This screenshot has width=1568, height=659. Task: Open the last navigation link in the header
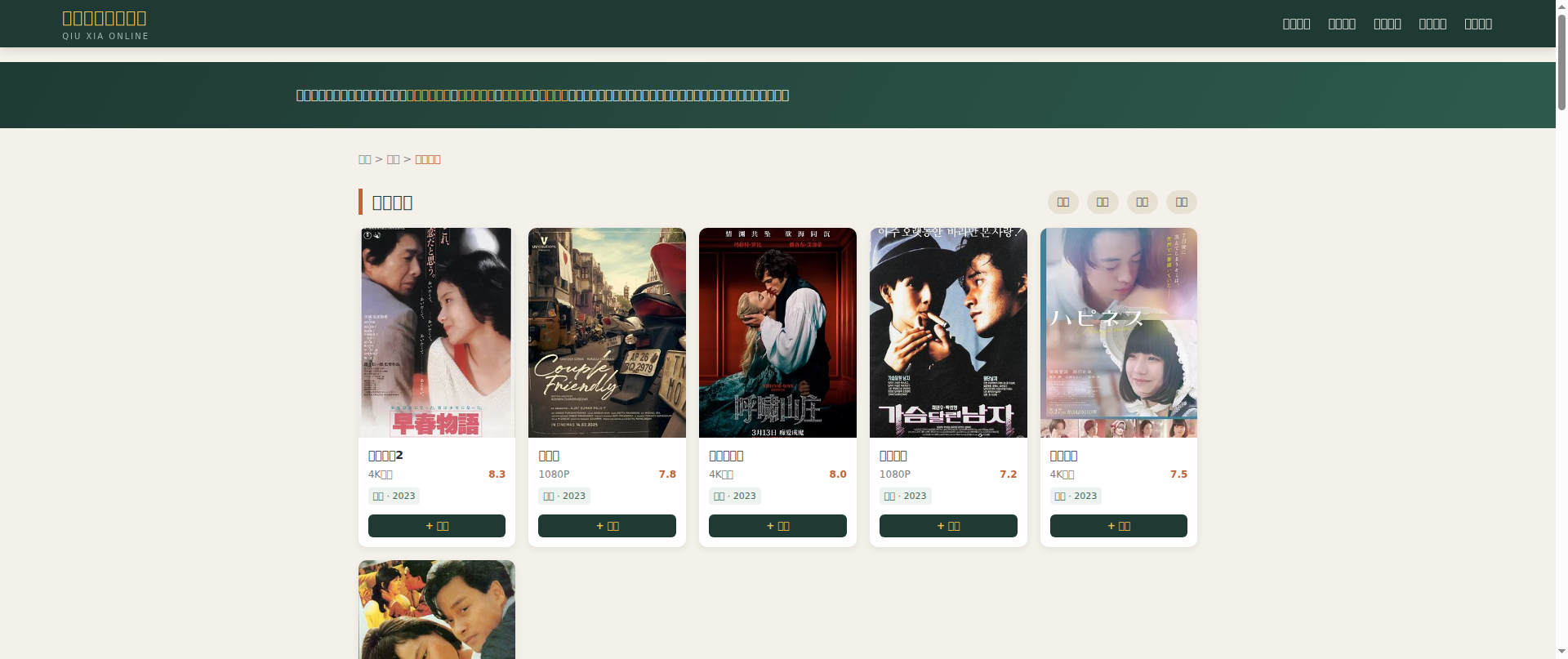pyautogui.click(x=1478, y=24)
